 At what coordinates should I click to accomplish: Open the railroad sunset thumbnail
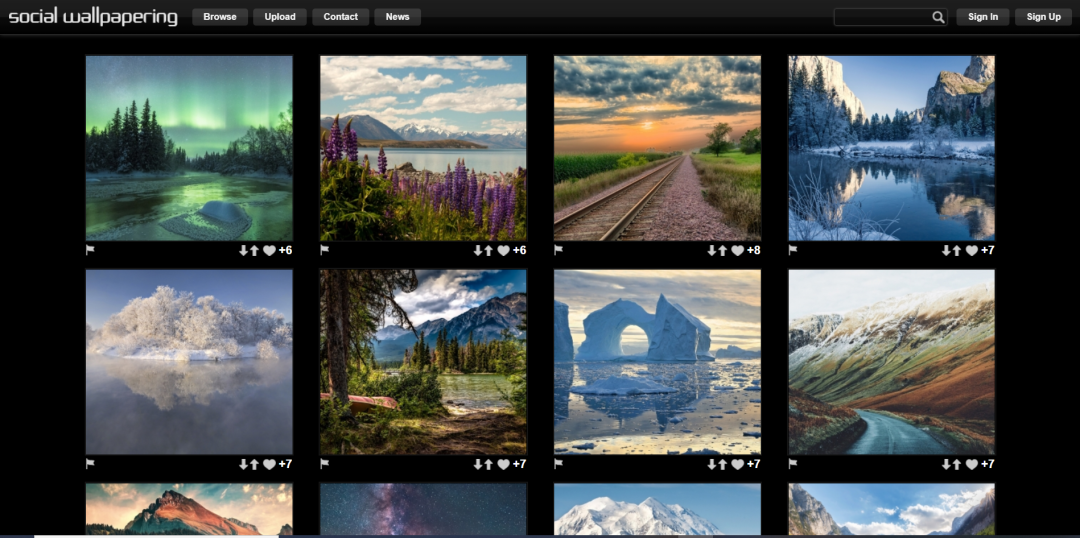pyautogui.click(x=658, y=148)
